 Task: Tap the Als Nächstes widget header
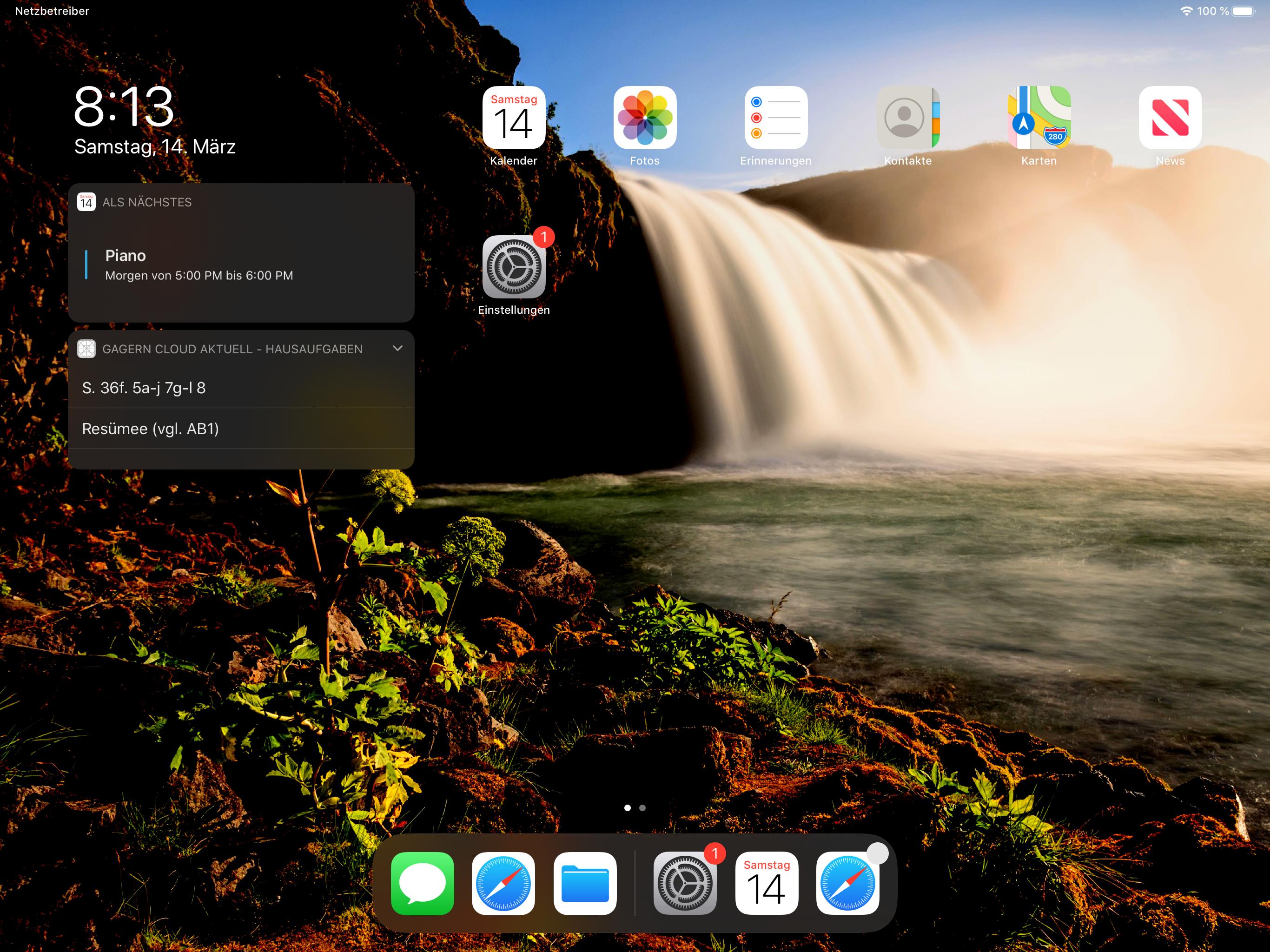[147, 202]
